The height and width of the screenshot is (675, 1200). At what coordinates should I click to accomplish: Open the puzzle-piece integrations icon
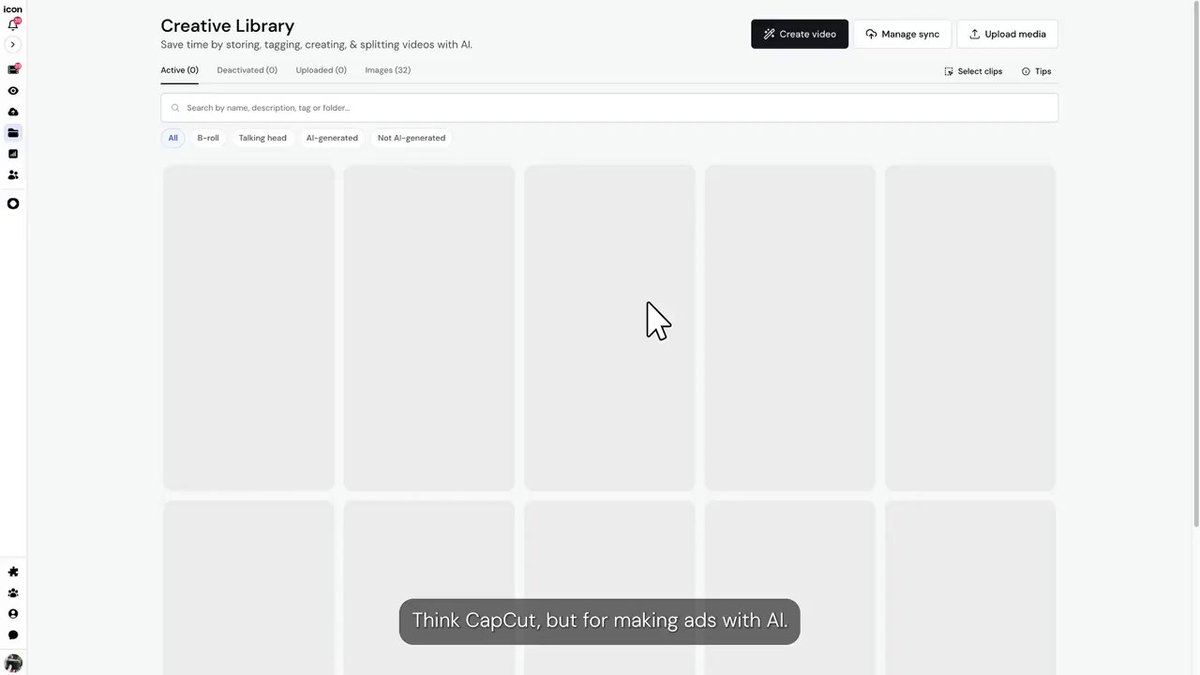tap(13, 572)
